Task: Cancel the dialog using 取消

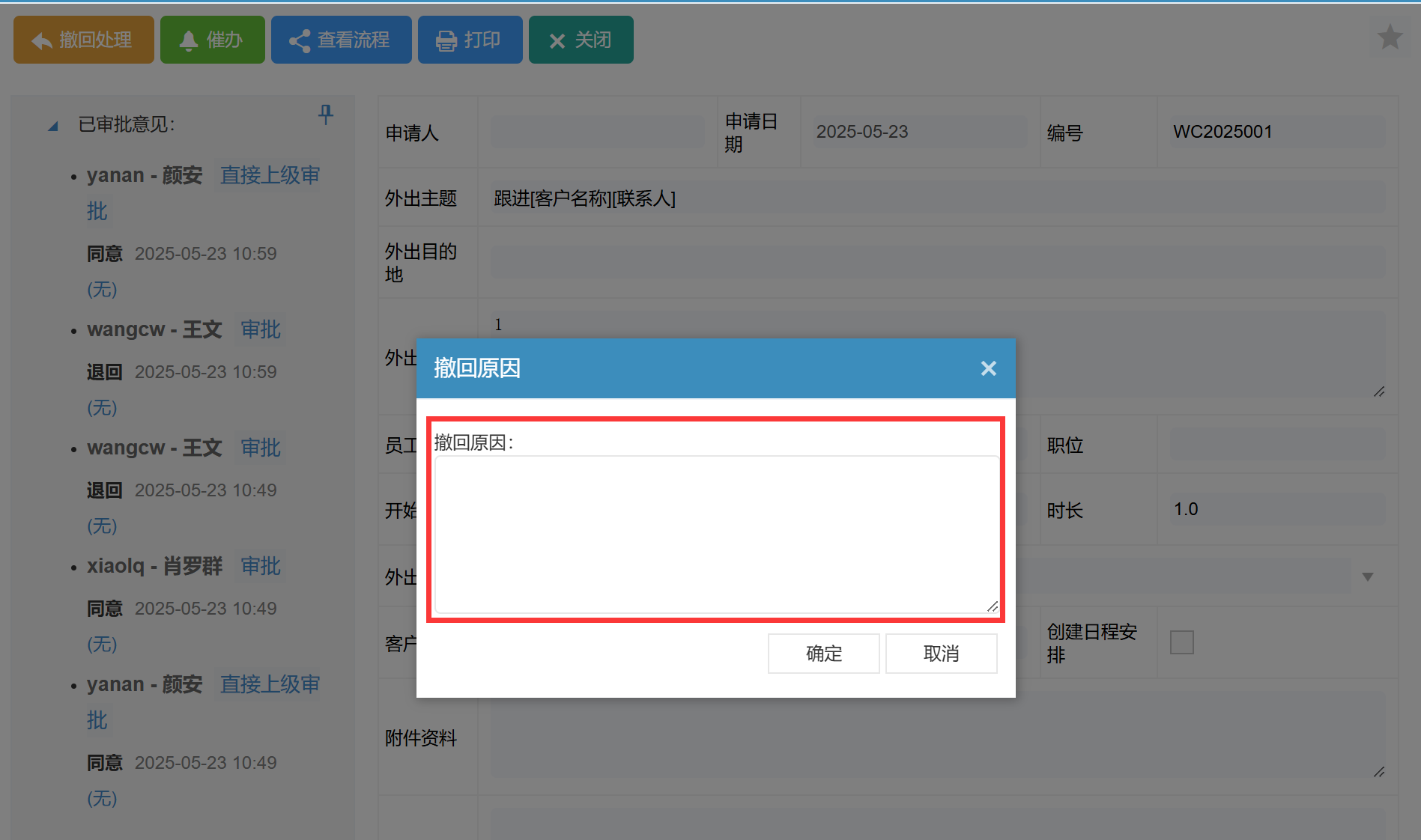Action: [941, 654]
